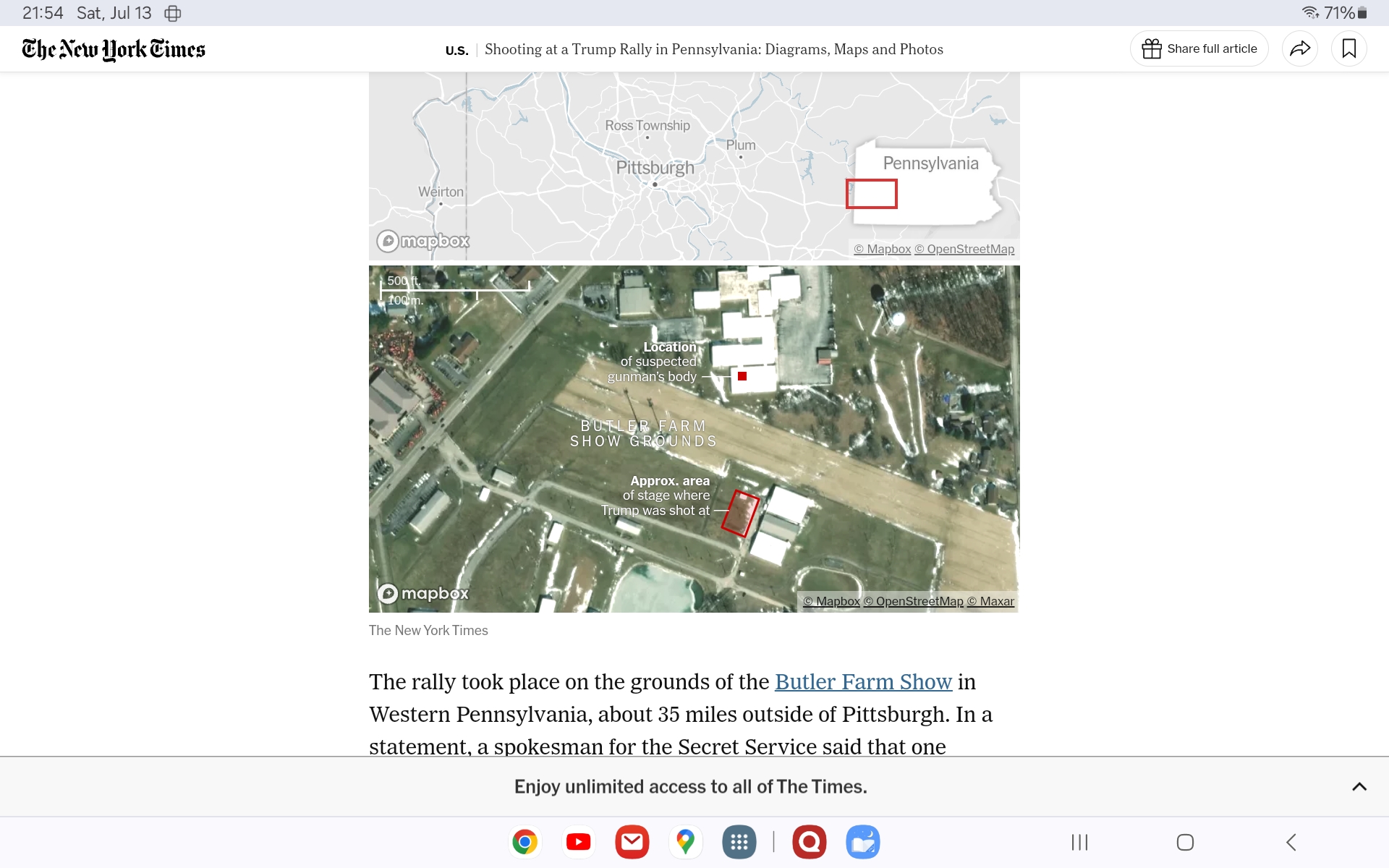Screen dimensions: 1389x868
Task: Open the red Q app icon
Action: (809, 842)
